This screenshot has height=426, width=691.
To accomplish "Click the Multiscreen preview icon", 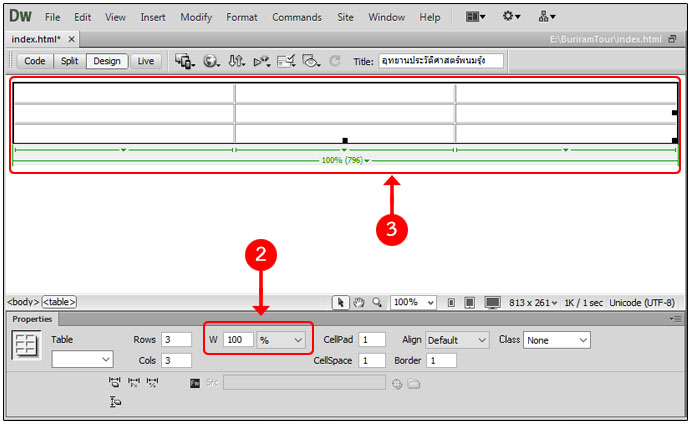I will (x=185, y=61).
